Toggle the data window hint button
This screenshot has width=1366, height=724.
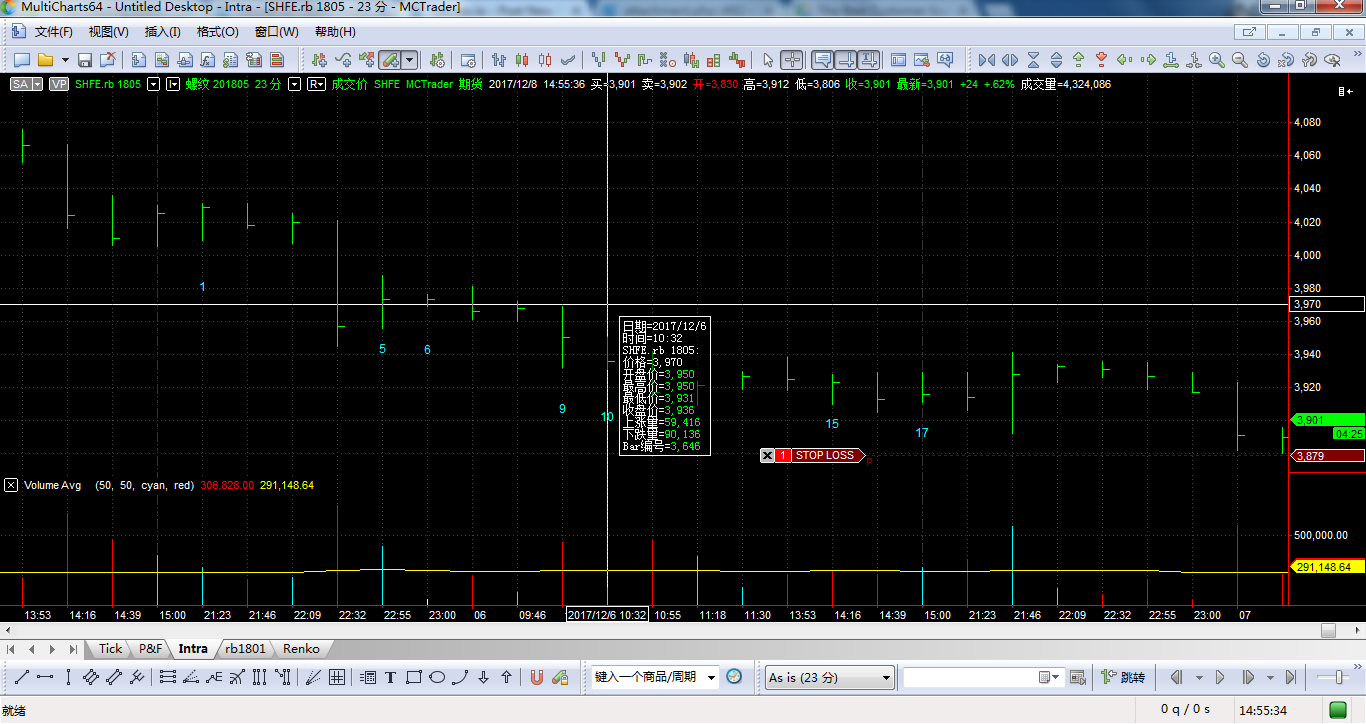pos(822,60)
